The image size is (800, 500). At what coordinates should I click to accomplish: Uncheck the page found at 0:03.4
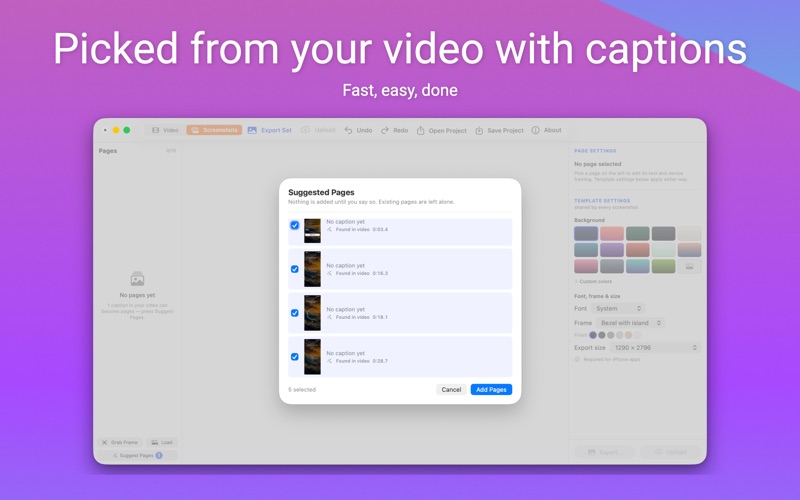pyautogui.click(x=294, y=225)
